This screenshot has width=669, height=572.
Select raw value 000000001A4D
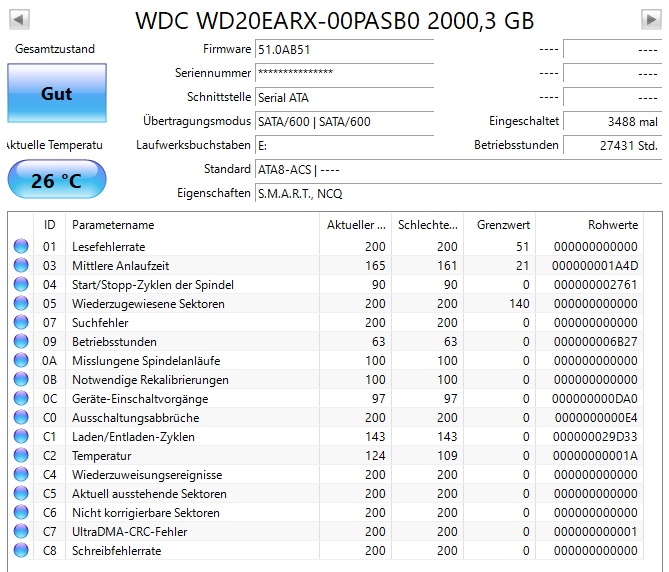coord(595,266)
